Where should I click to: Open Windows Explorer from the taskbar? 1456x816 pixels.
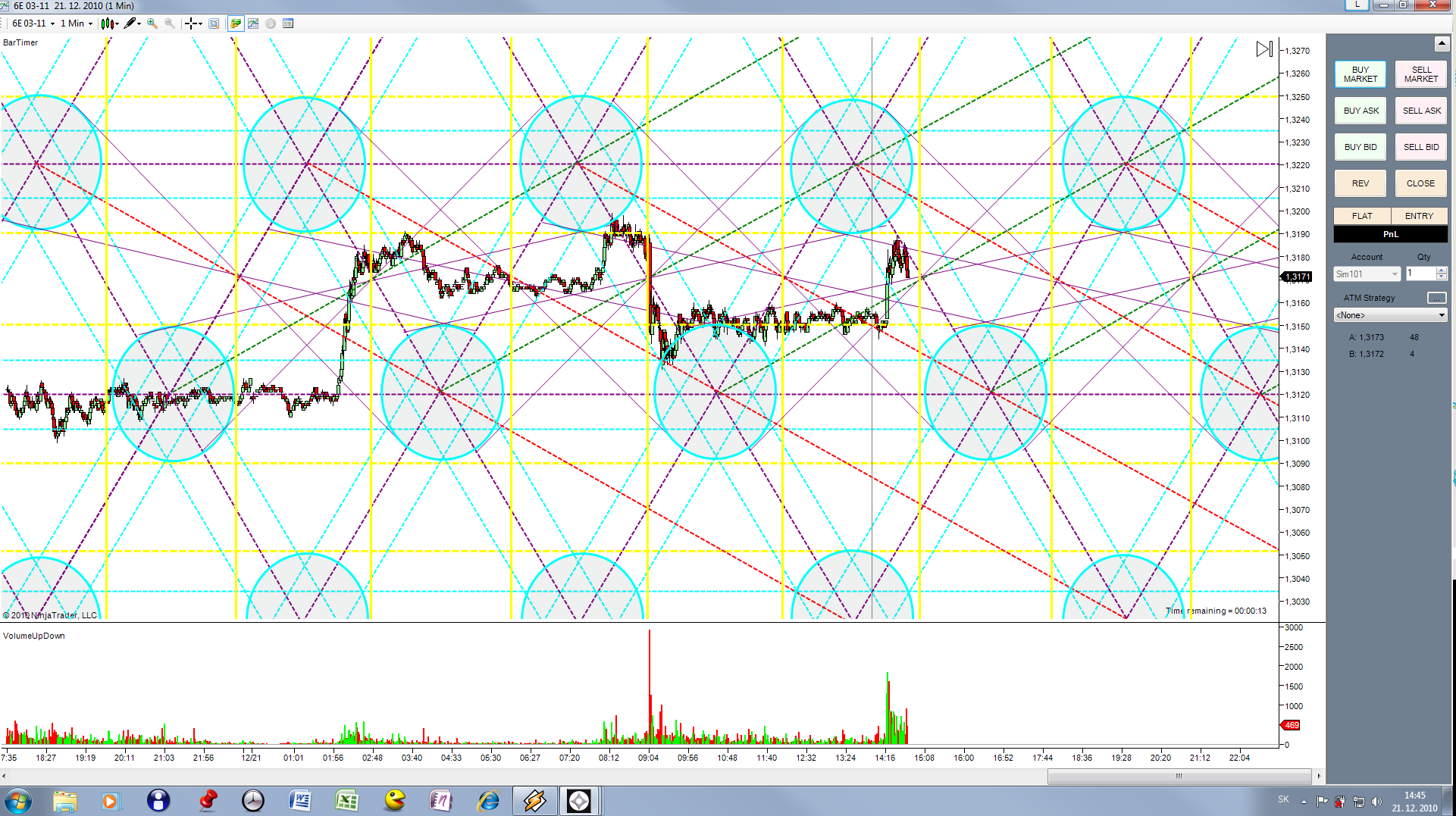[x=65, y=801]
